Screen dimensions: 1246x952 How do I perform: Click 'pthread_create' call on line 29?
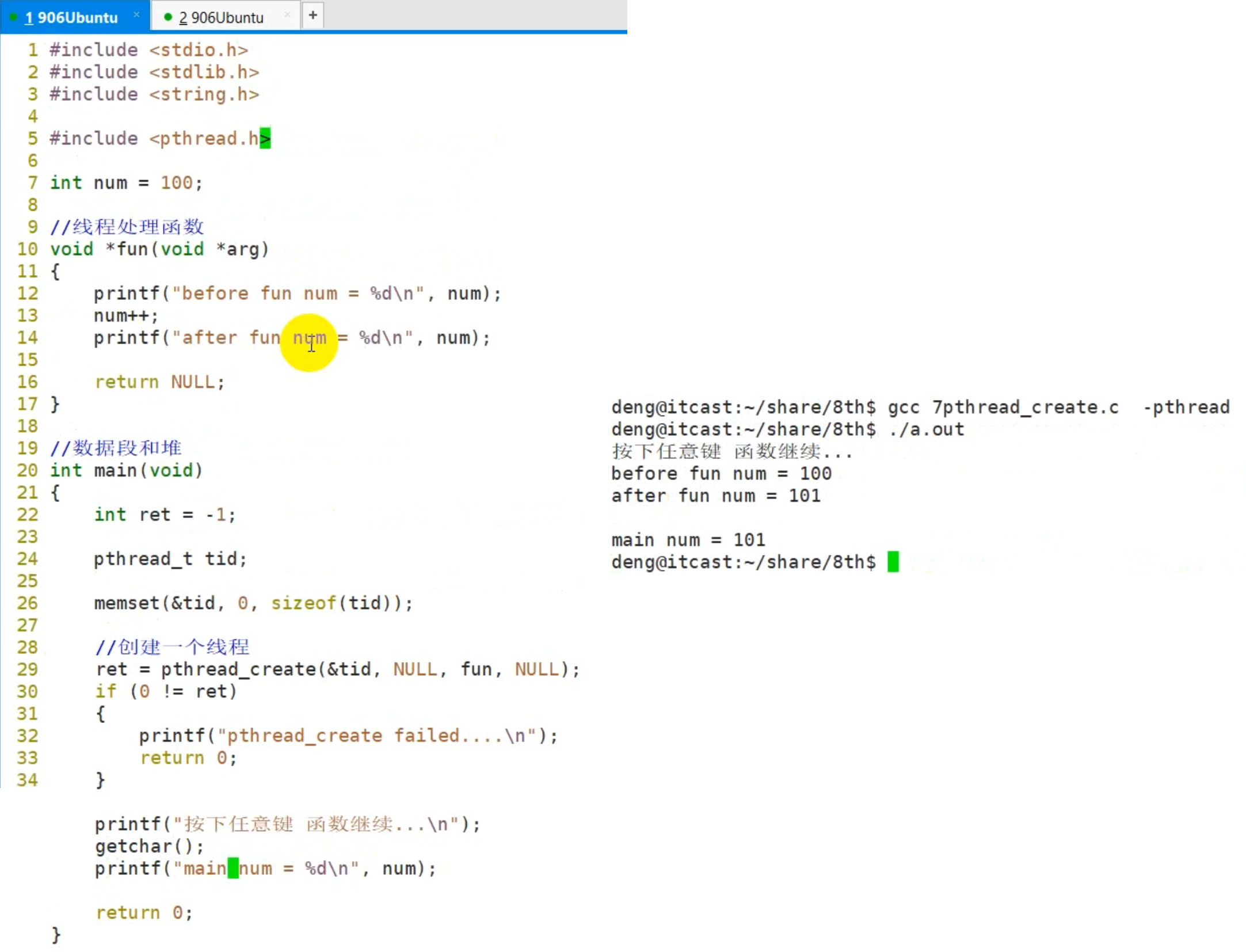tap(238, 669)
